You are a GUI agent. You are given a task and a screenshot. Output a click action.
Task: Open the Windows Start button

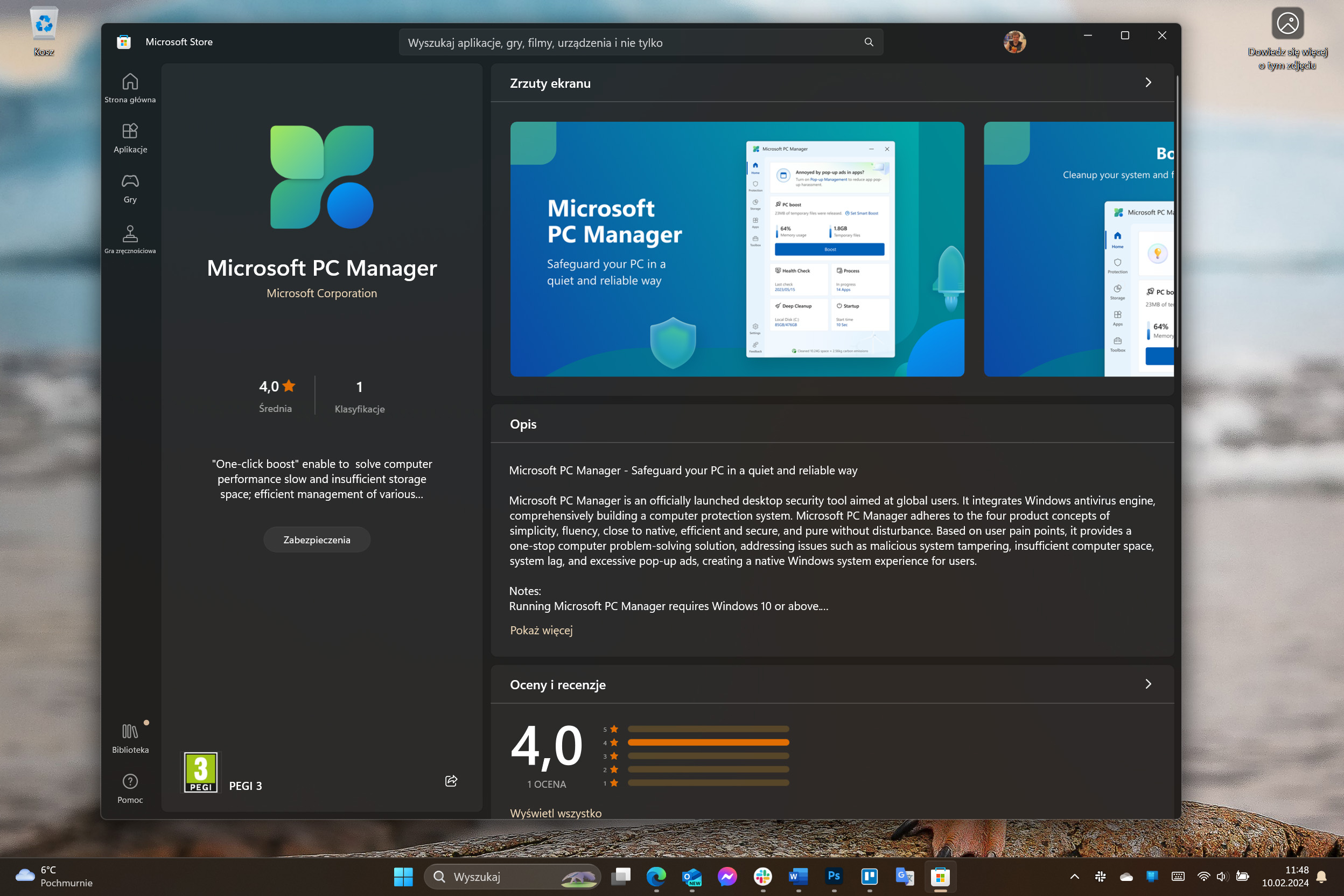pos(403,877)
